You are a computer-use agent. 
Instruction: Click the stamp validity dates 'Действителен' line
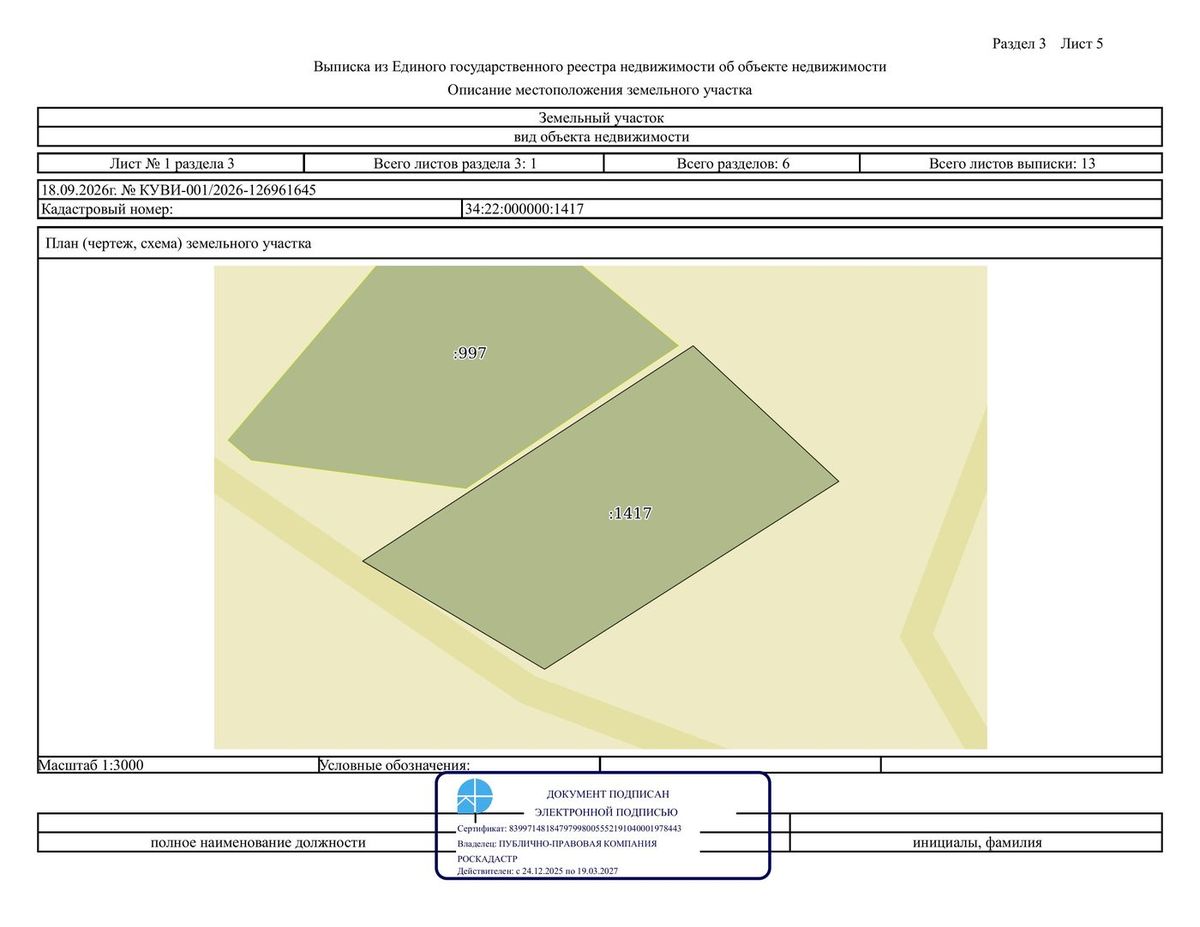click(x=537, y=871)
